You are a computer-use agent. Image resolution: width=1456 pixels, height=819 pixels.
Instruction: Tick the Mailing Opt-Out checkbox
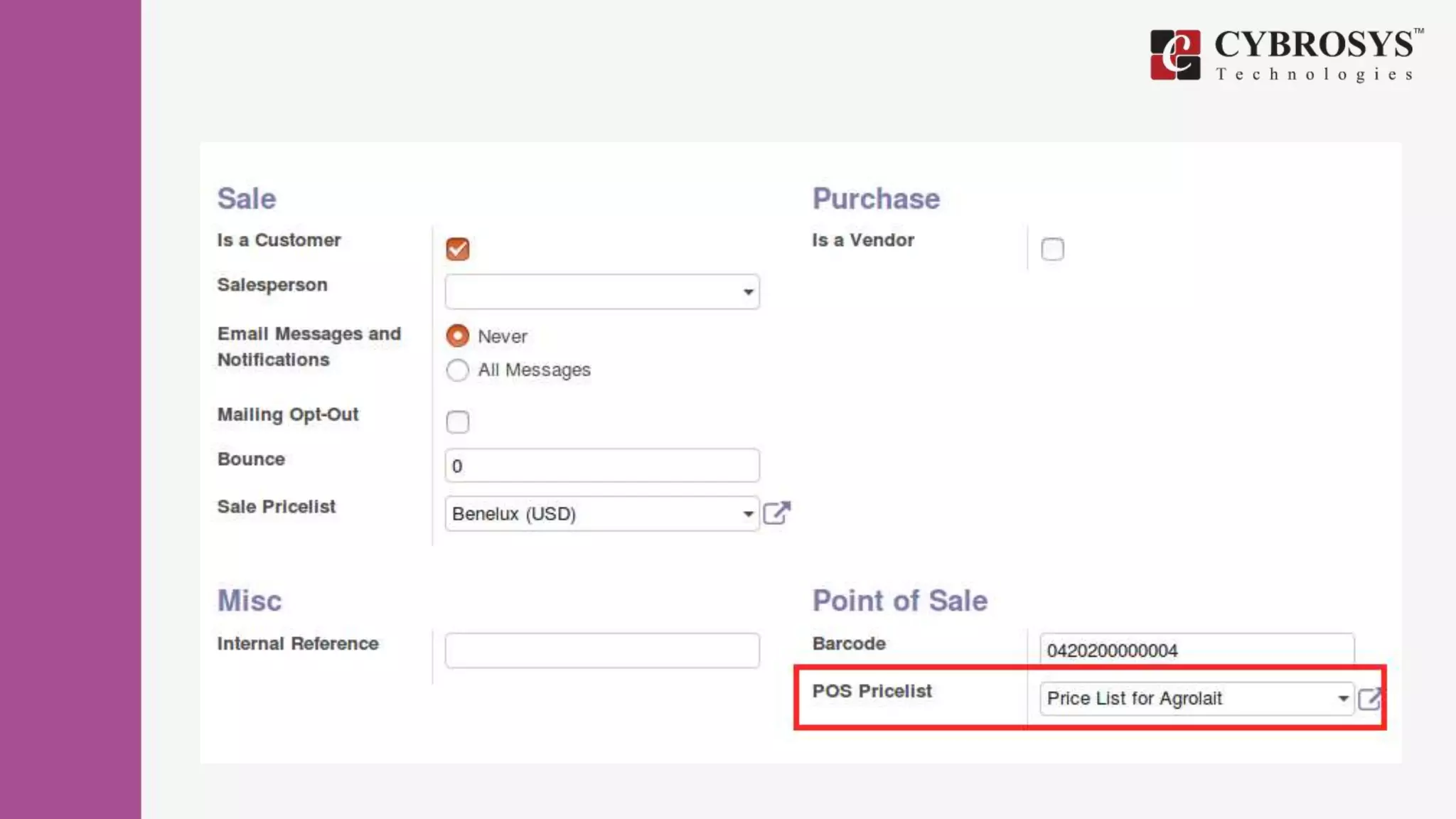click(457, 422)
